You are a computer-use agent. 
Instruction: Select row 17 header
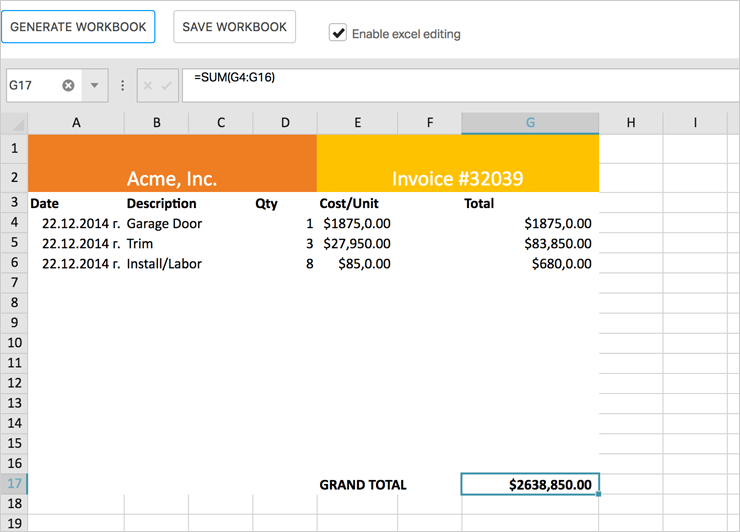14,484
